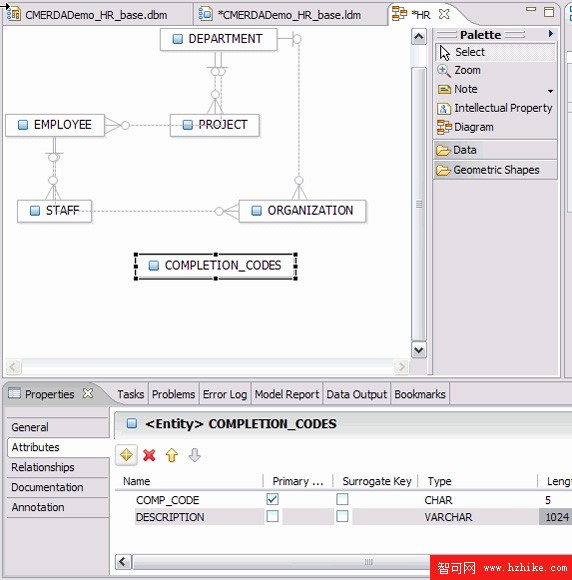Delete attribute with red X icon

[149, 455]
